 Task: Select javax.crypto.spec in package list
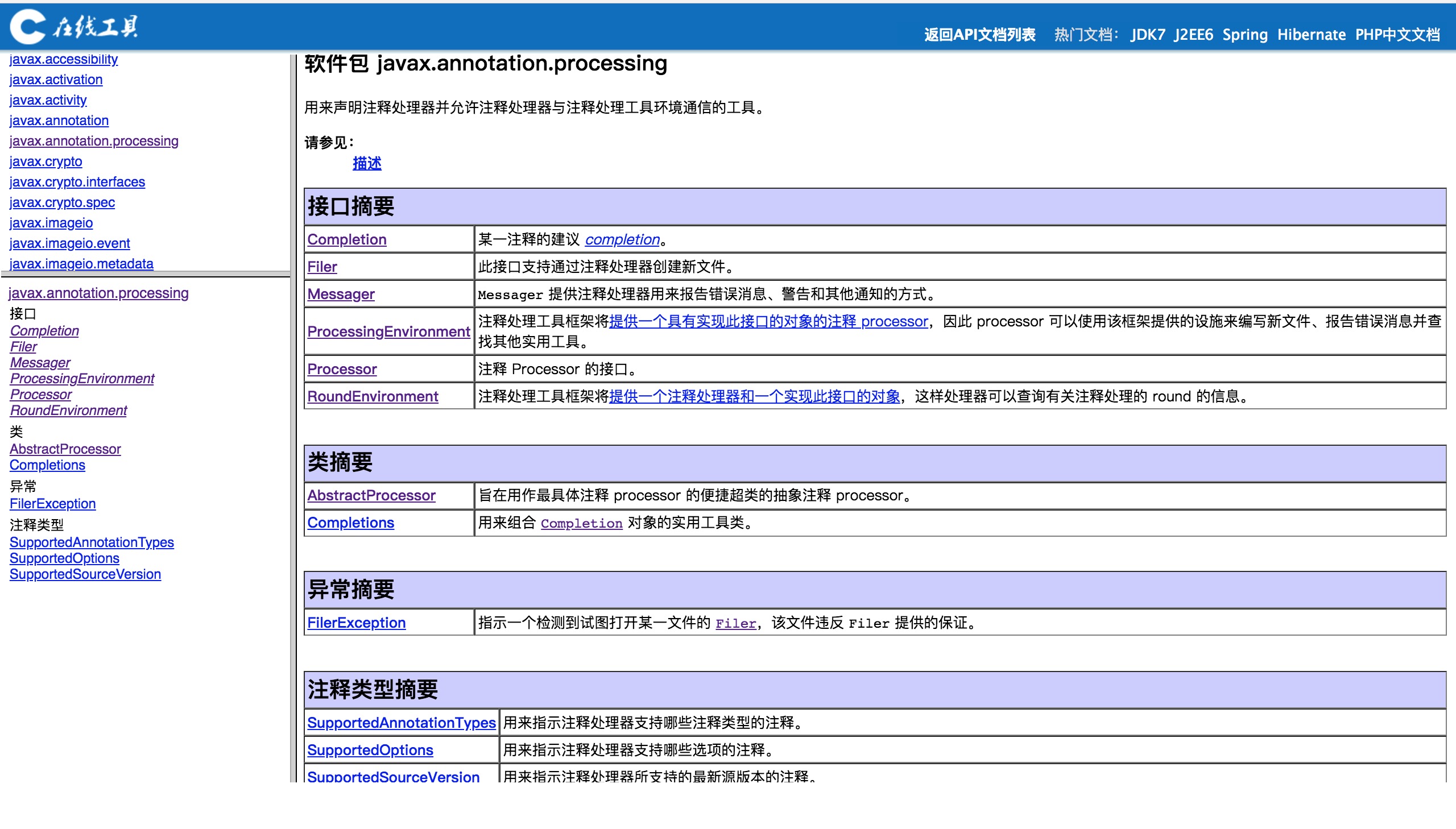(x=62, y=202)
